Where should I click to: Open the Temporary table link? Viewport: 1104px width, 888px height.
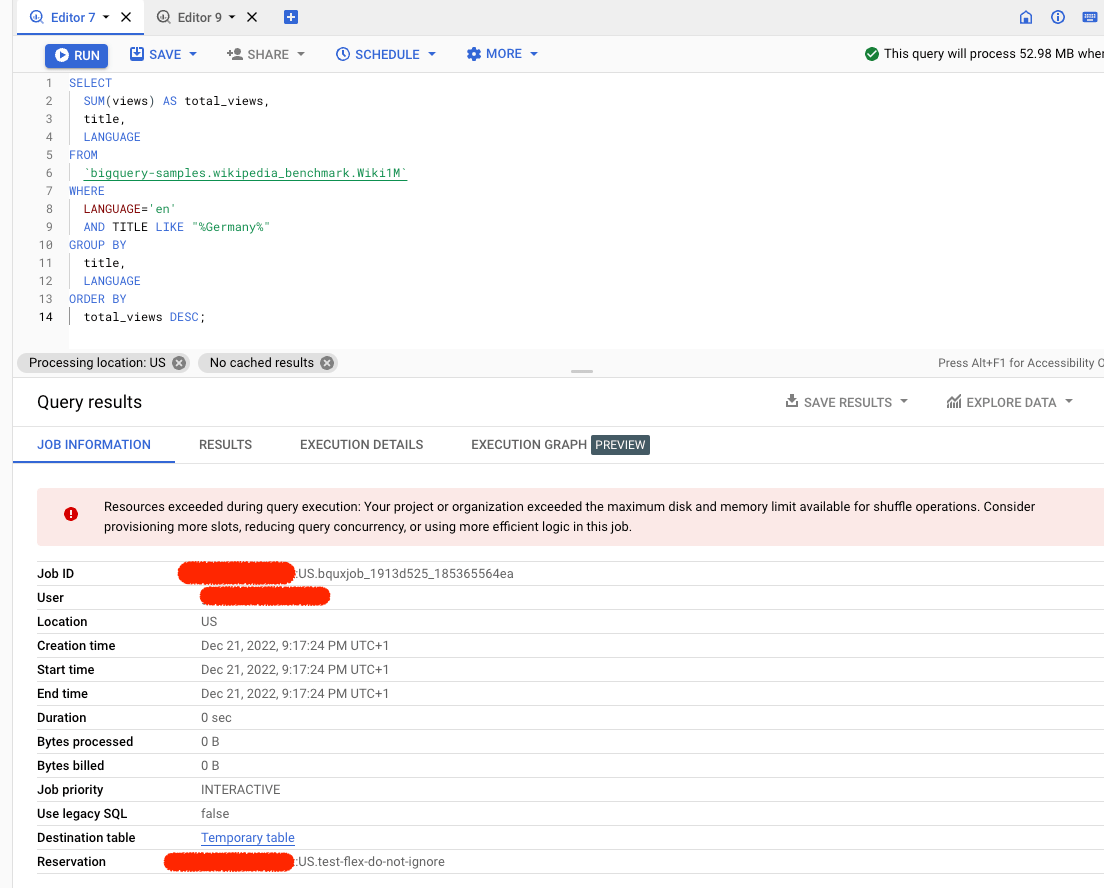point(247,837)
